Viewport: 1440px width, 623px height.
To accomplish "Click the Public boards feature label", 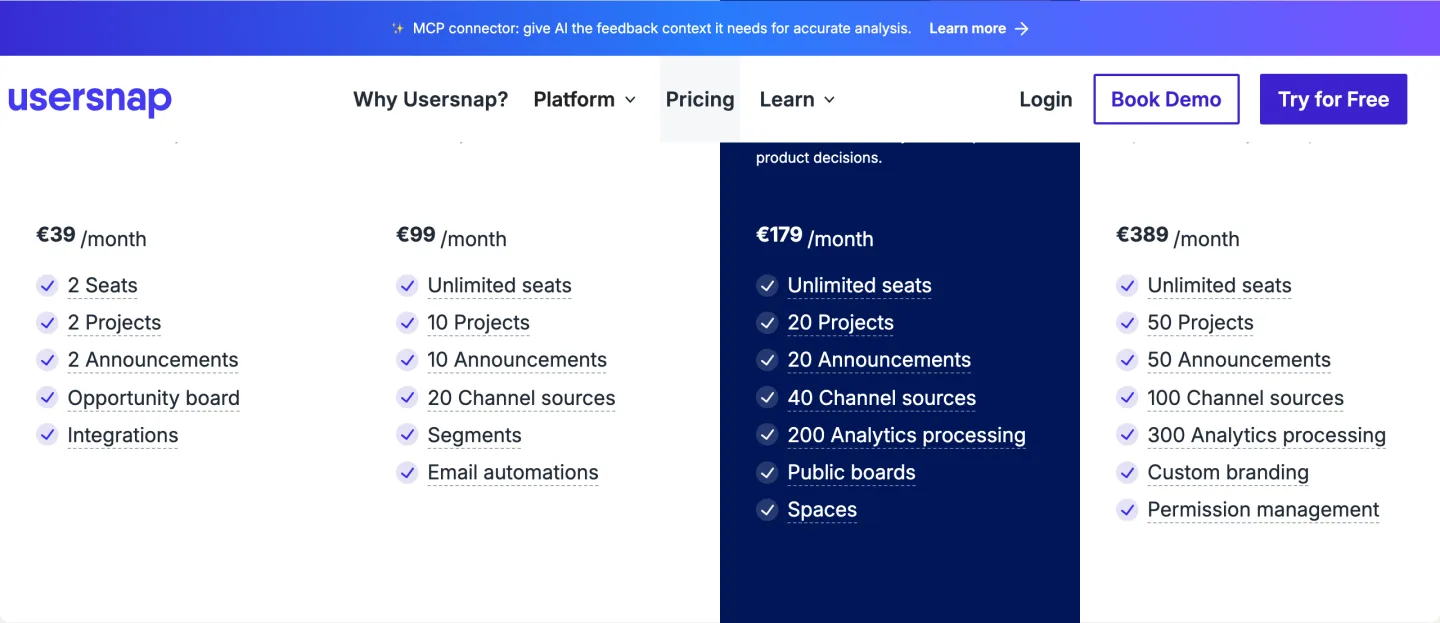I will click(x=851, y=473).
